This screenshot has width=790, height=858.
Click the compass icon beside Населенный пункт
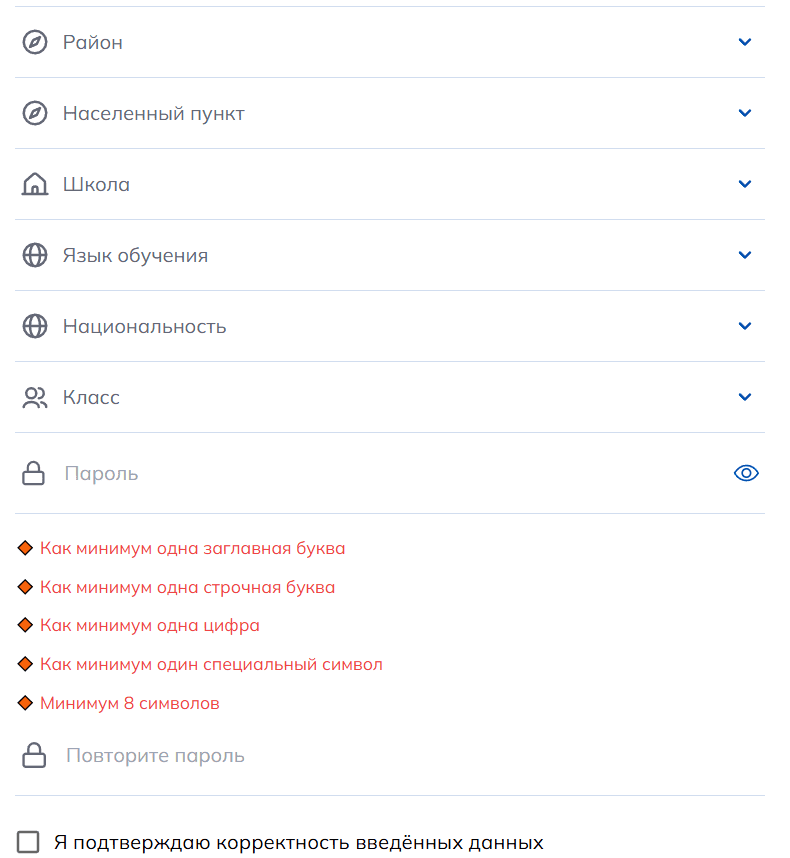coord(35,113)
